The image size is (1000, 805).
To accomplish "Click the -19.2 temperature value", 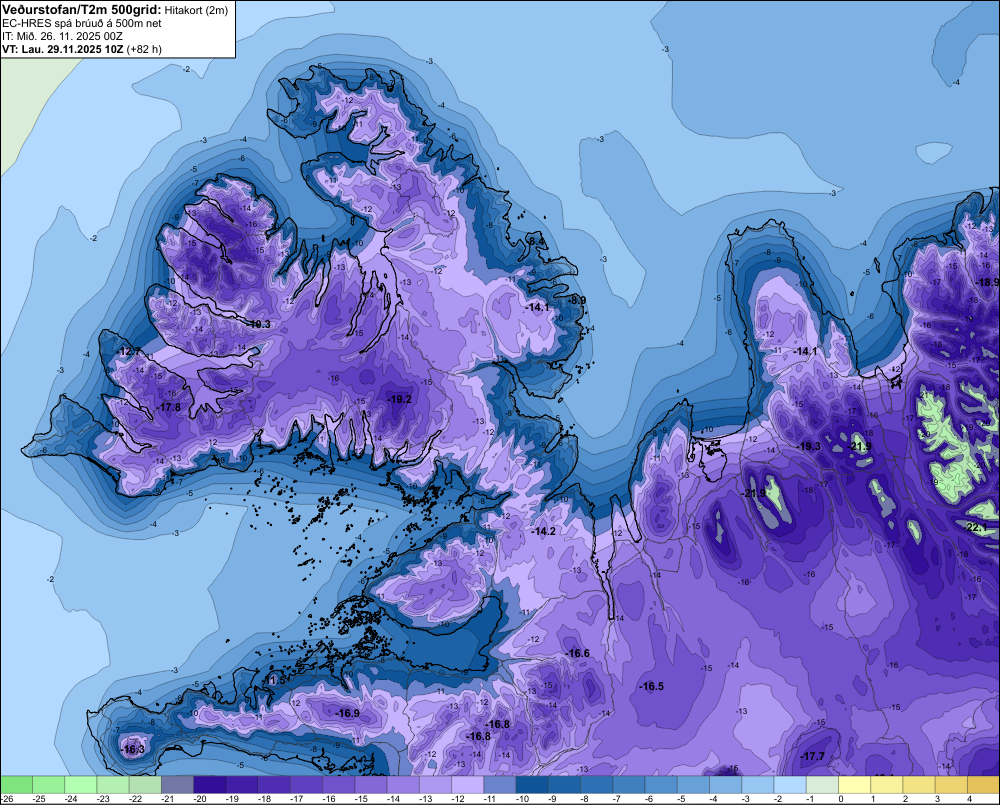I will click(x=399, y=399).
